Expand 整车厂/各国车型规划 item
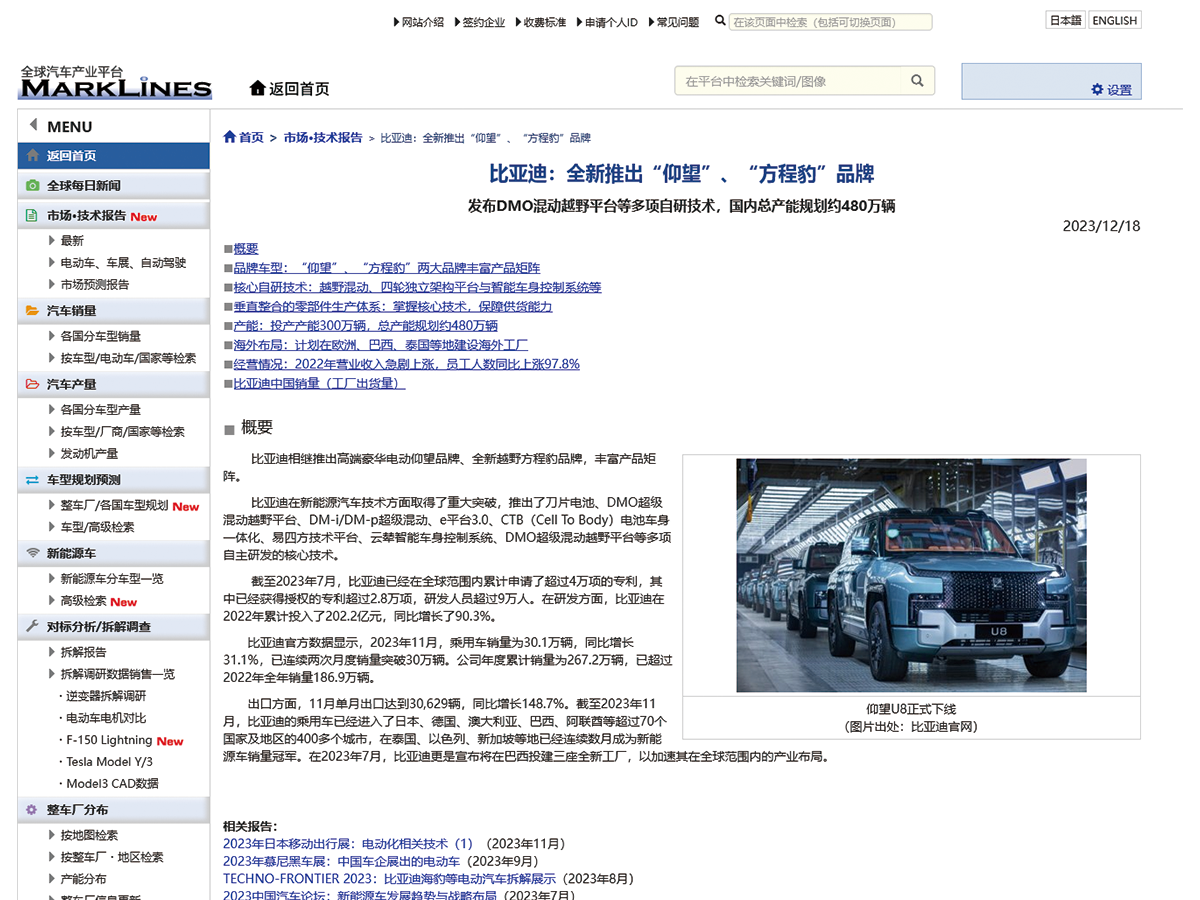Viewport: 1200px width, 900px height. pos(114,505)
